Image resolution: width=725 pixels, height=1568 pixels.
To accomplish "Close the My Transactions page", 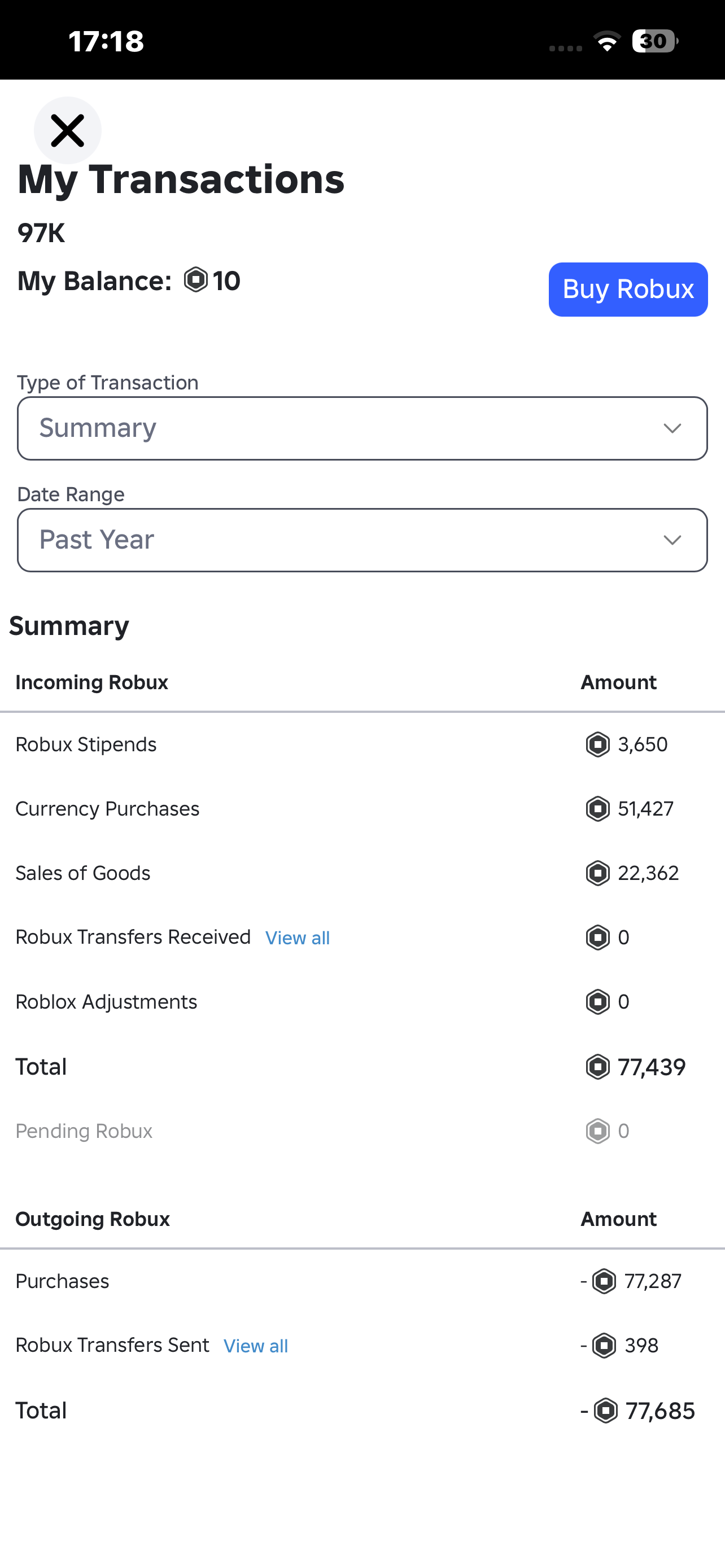I will 68,130.
